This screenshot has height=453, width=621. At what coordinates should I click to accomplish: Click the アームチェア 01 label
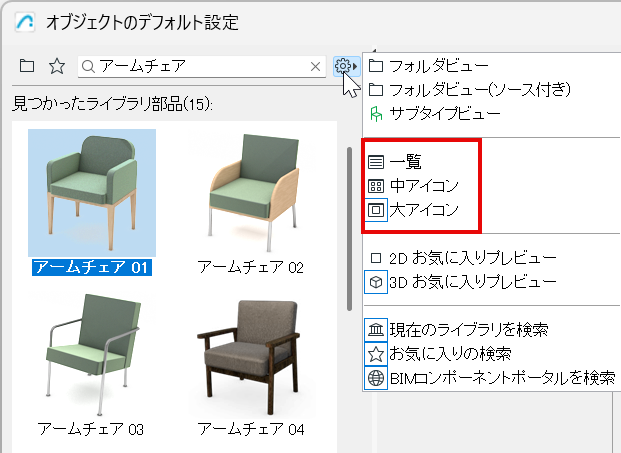pyautogui.click(x=92, y=268)
